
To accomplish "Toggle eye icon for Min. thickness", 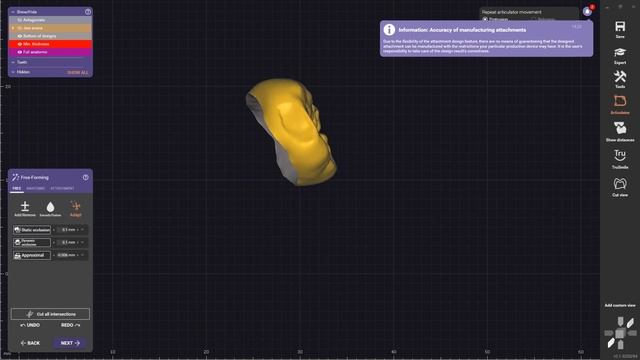I will (x=20, y=44).
